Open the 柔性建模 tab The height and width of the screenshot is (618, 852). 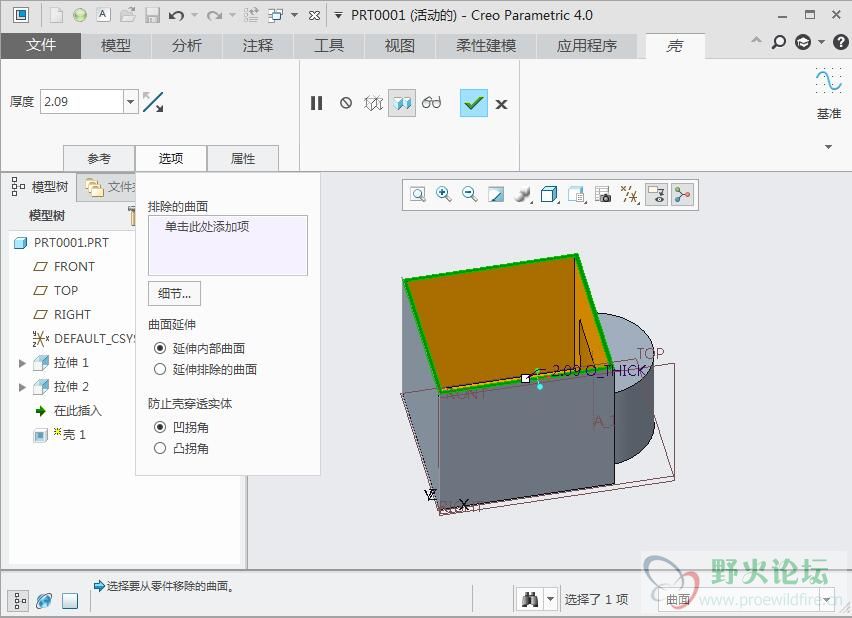pyautogui.click(x=486, y=46)
